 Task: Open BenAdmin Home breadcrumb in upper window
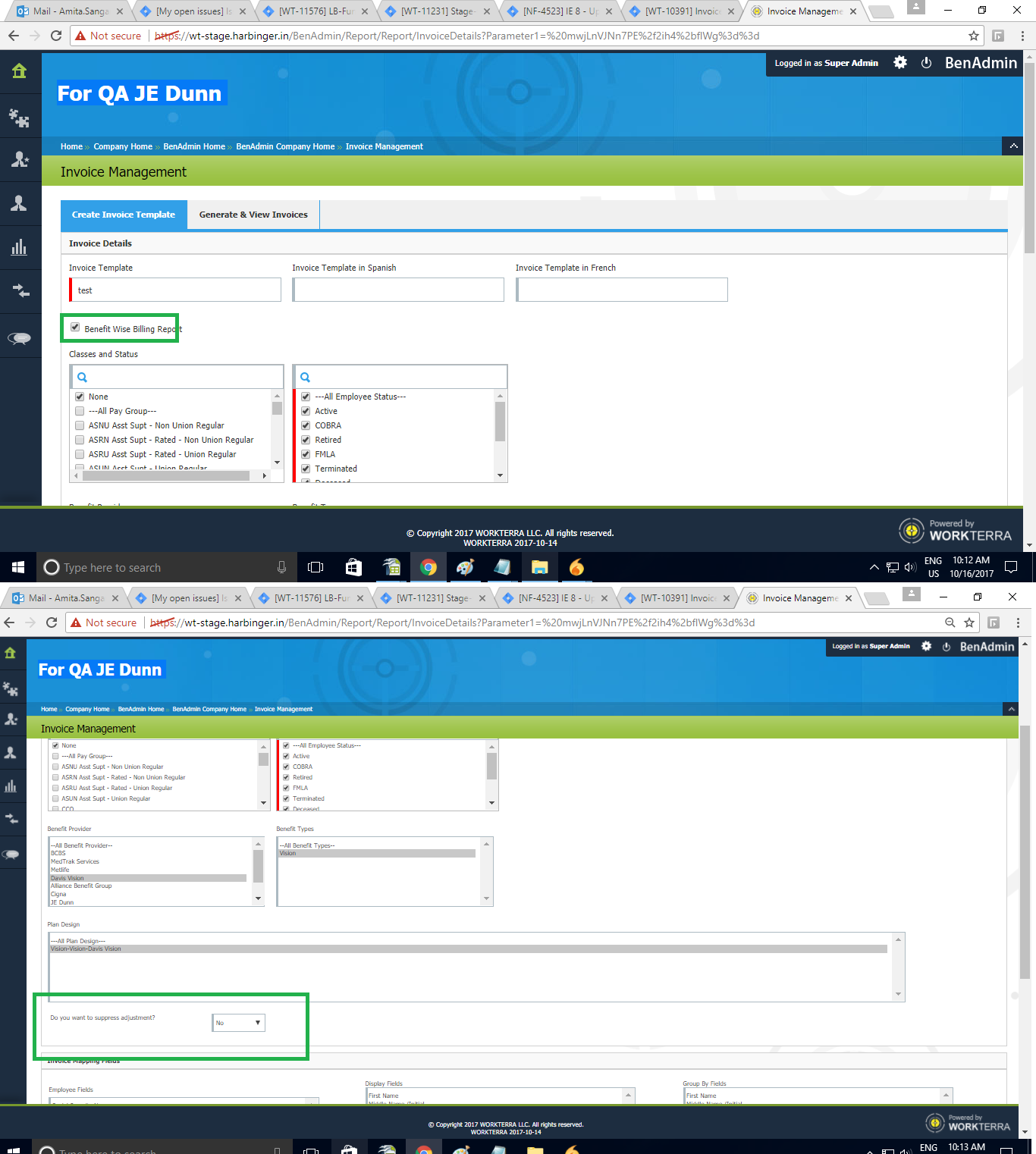[x=194, y=146]
